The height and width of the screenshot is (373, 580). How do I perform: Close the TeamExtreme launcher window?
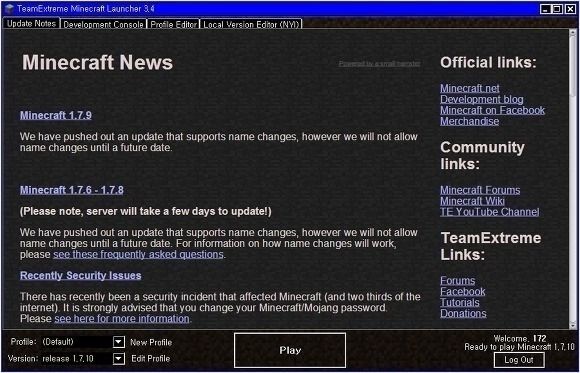570,9
